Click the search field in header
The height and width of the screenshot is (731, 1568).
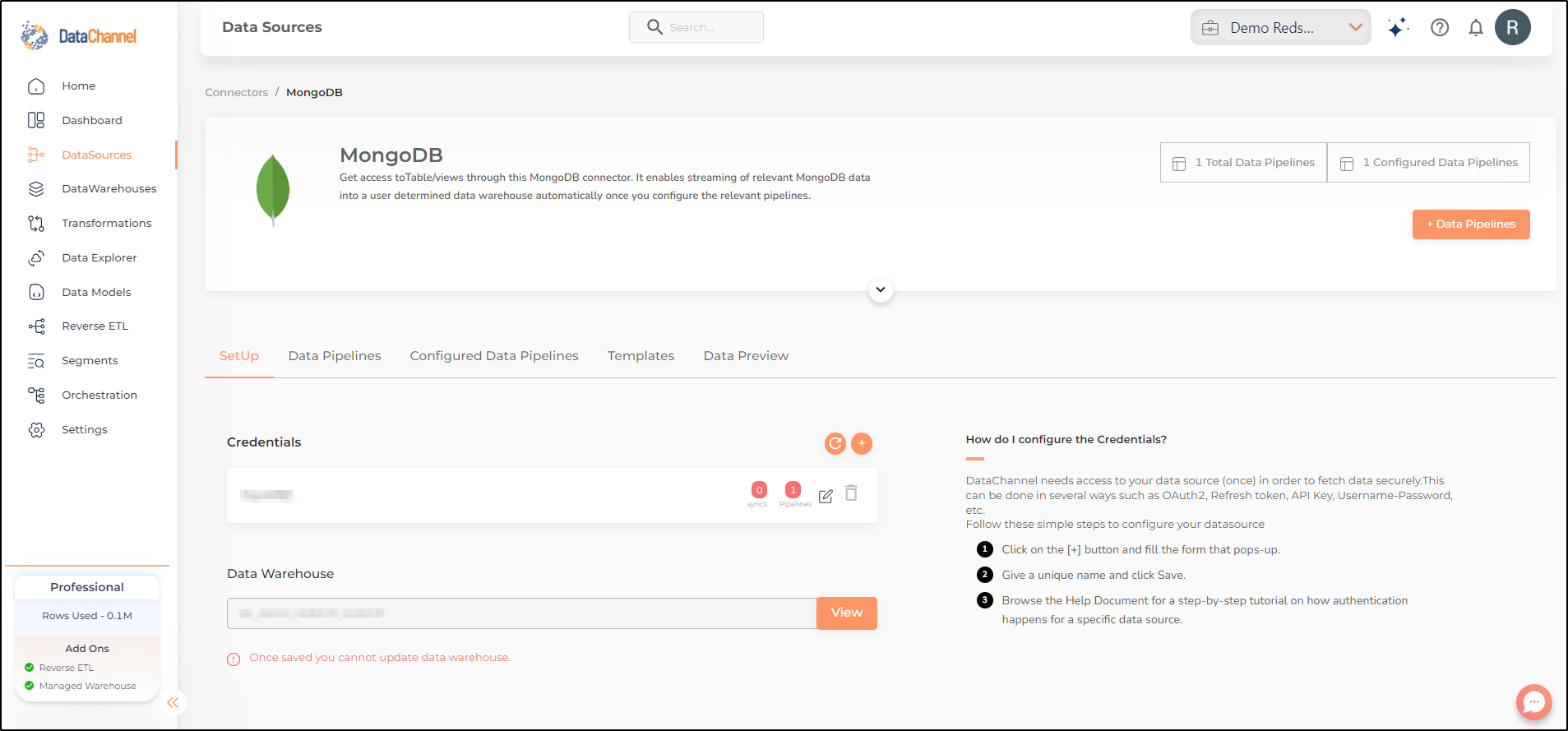click(696, 27)
